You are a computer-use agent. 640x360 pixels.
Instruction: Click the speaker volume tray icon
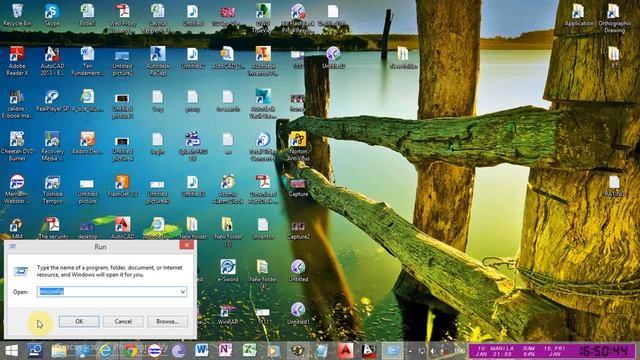(x=433, y=351)
